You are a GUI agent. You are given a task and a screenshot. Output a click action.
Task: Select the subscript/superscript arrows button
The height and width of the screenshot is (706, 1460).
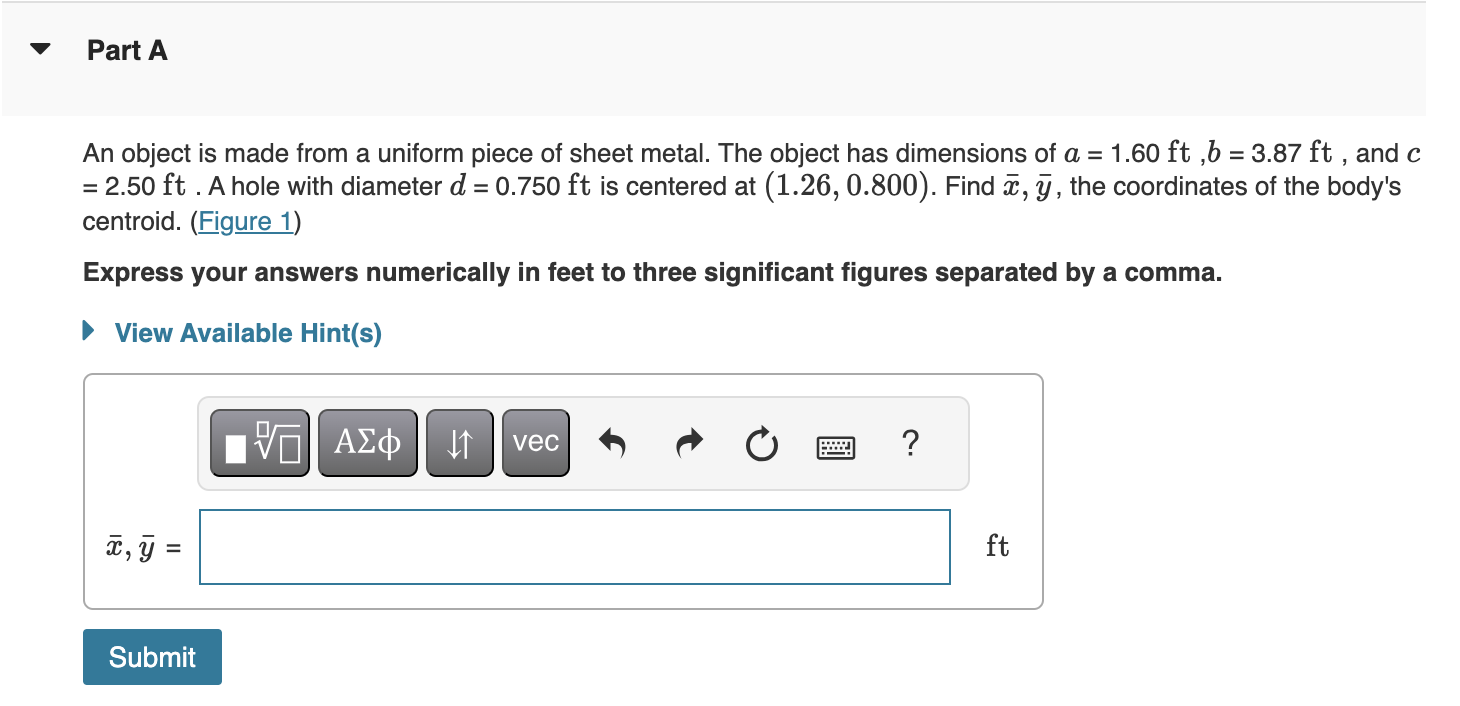click(x=459, y=441)
